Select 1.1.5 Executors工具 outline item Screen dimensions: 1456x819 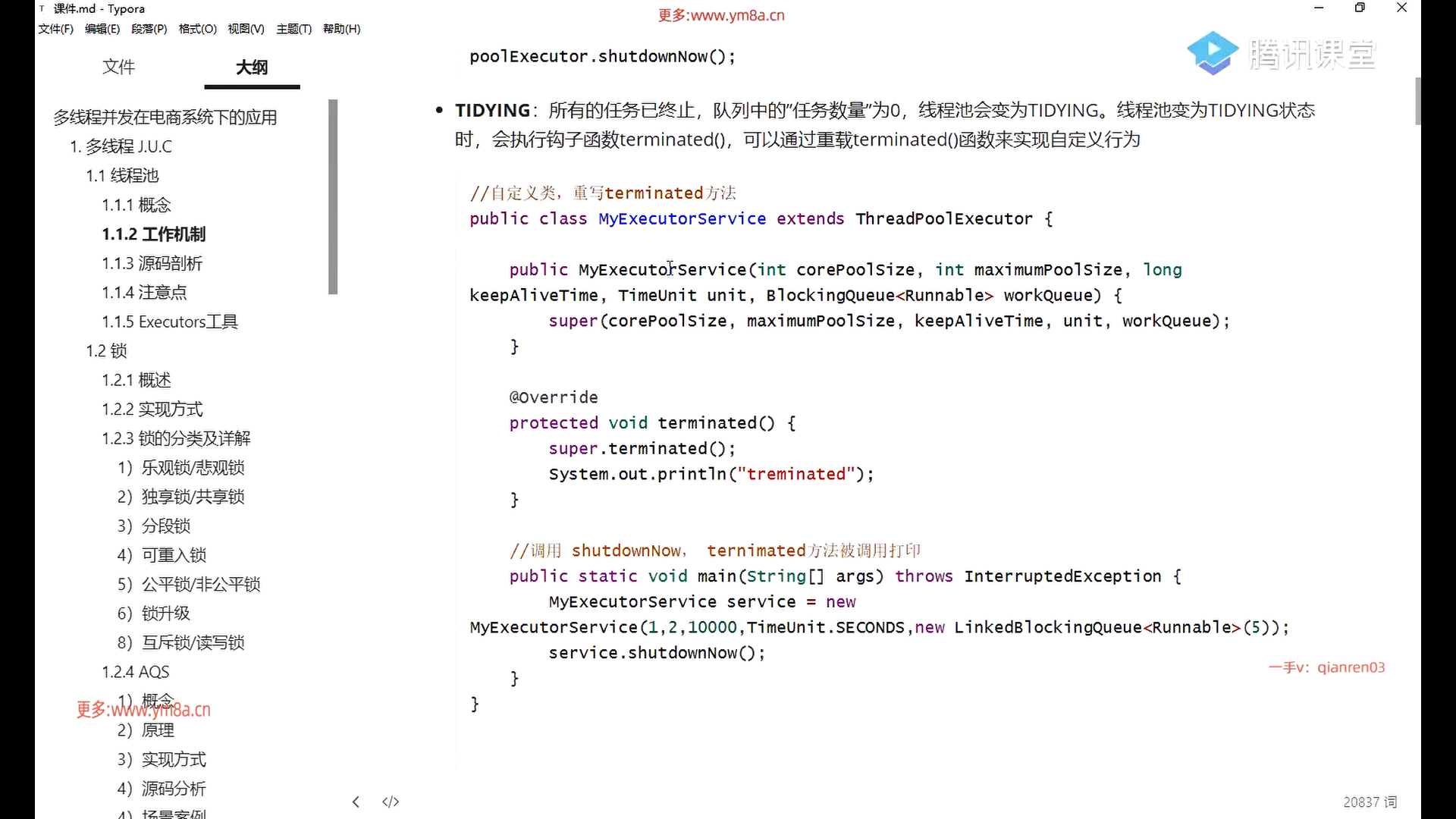point(170,322)
